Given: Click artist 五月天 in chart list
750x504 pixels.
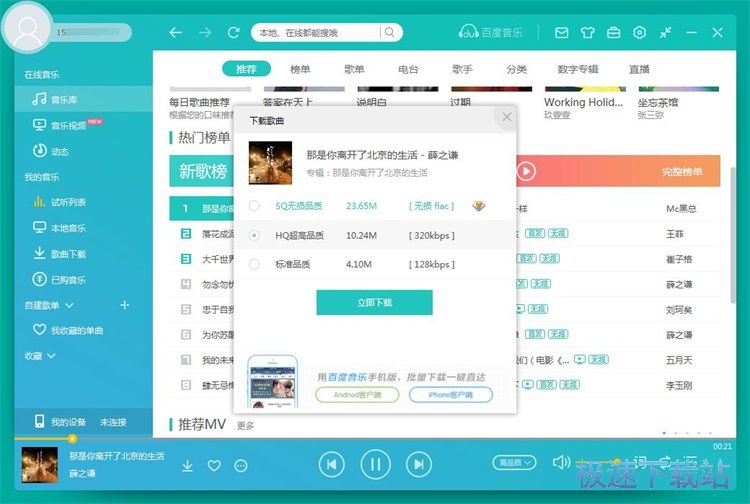Looking at the screenshot, I should point(679,360).
